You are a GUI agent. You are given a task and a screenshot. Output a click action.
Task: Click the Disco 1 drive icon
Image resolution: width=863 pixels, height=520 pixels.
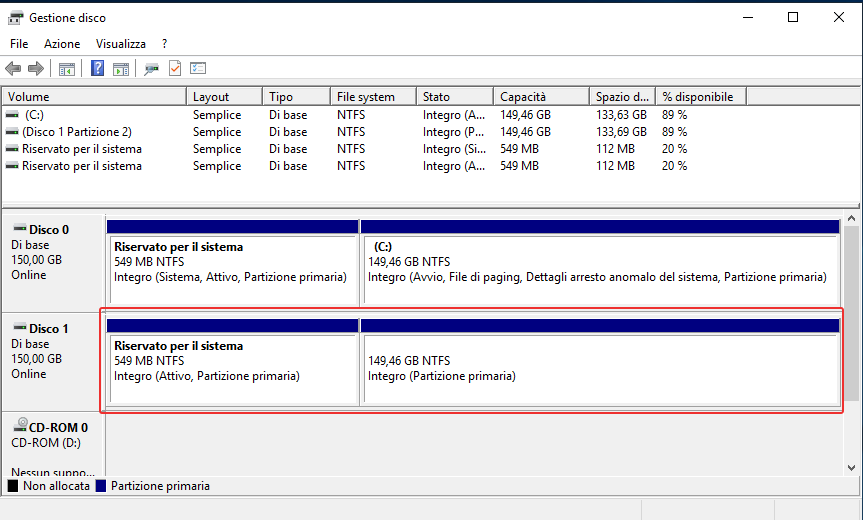pos(20,327)
